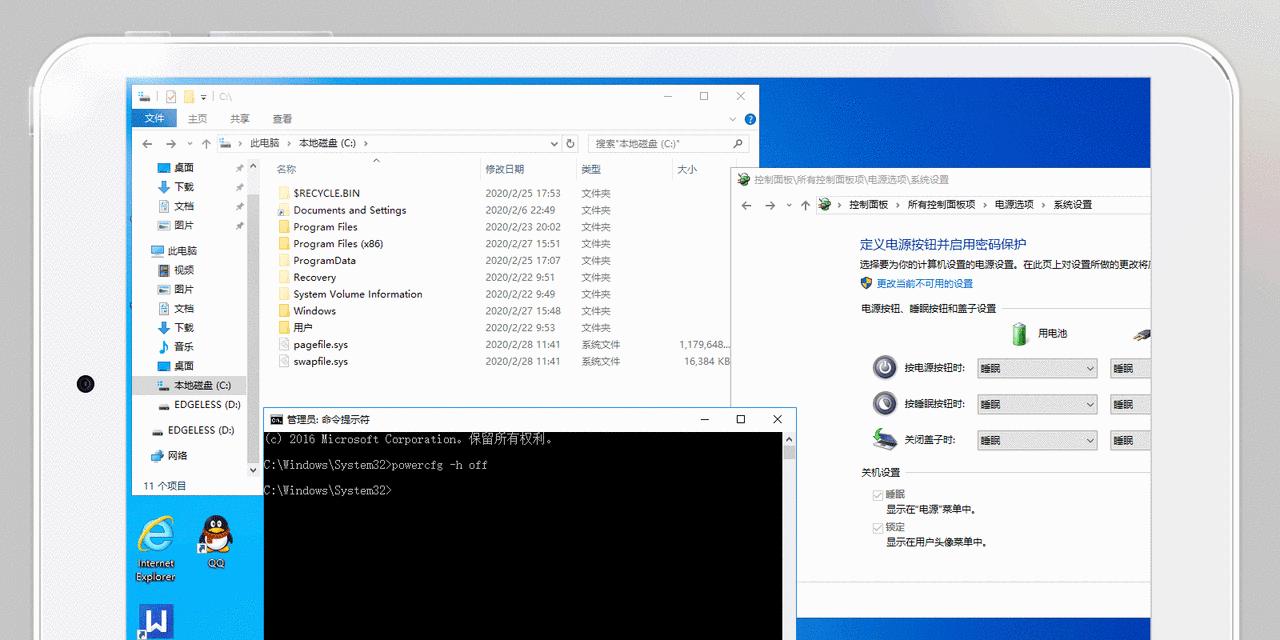The image size is (1280, 640).
Task: Switch to the 共享 ribbon tab
Action: tap(240, 118)
